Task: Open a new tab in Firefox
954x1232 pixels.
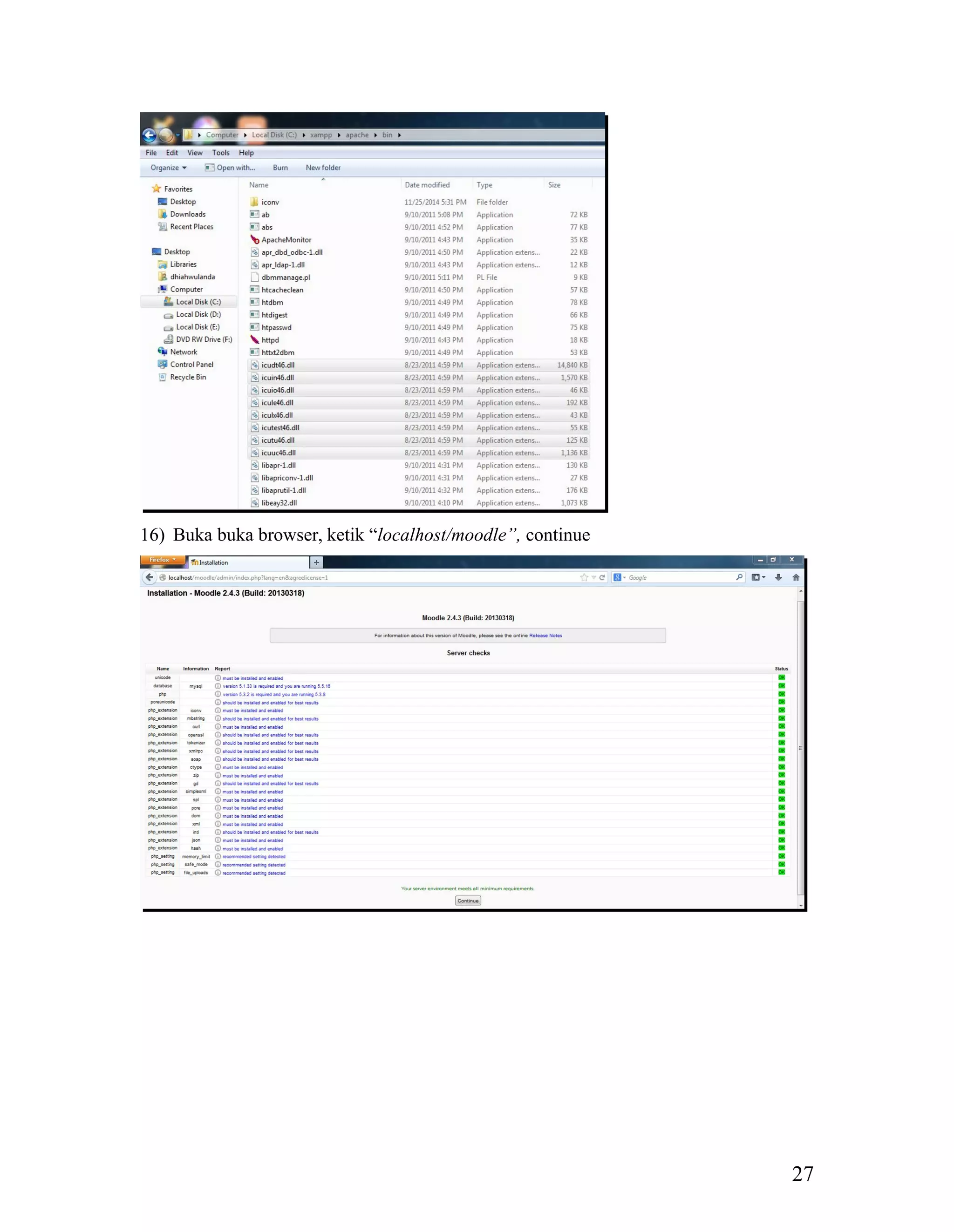Action: (x=317, y=563)
